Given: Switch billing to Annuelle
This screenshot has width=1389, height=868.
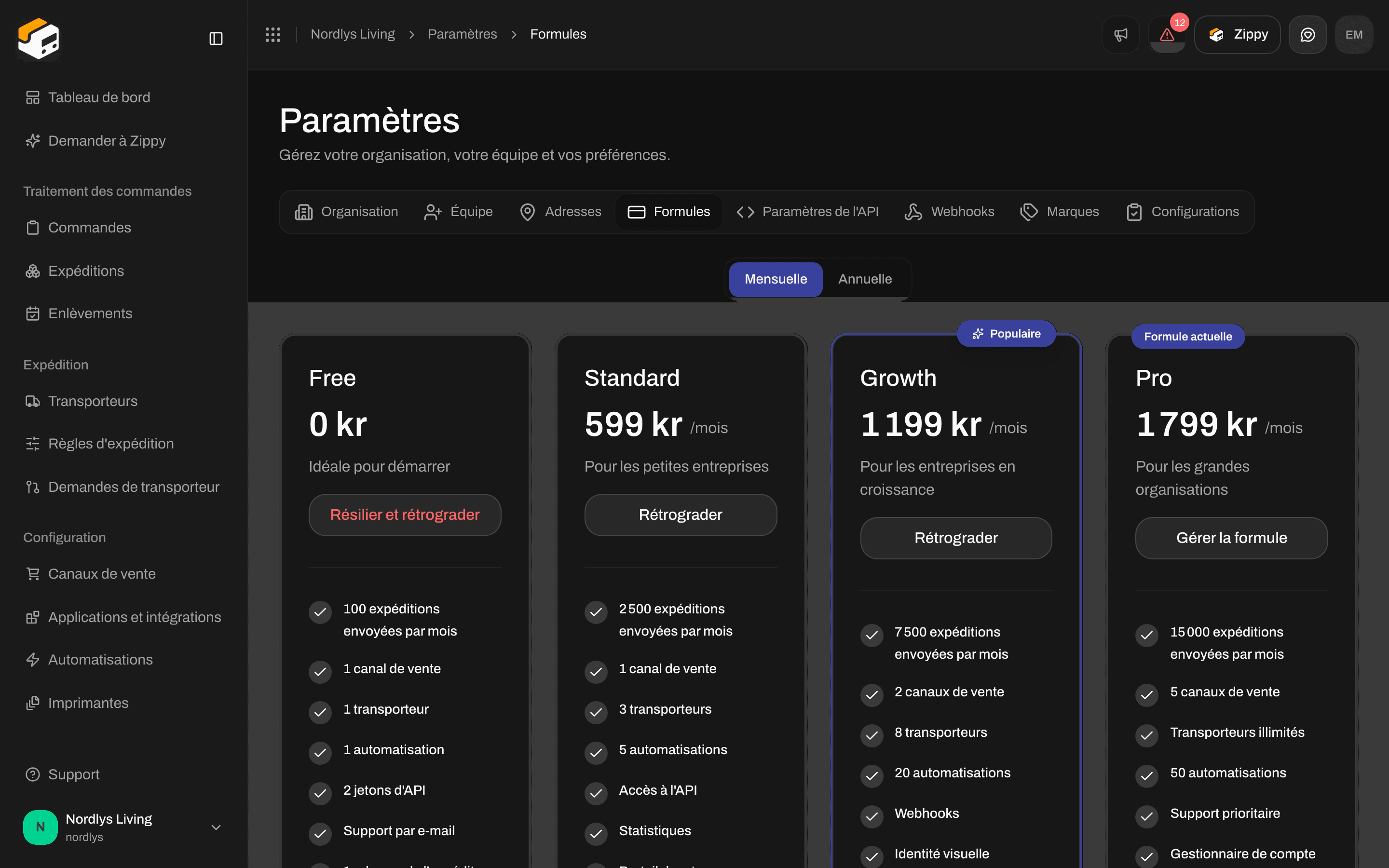Looking at the screenshot, I should pyautogui.click(x=865, y=280).
